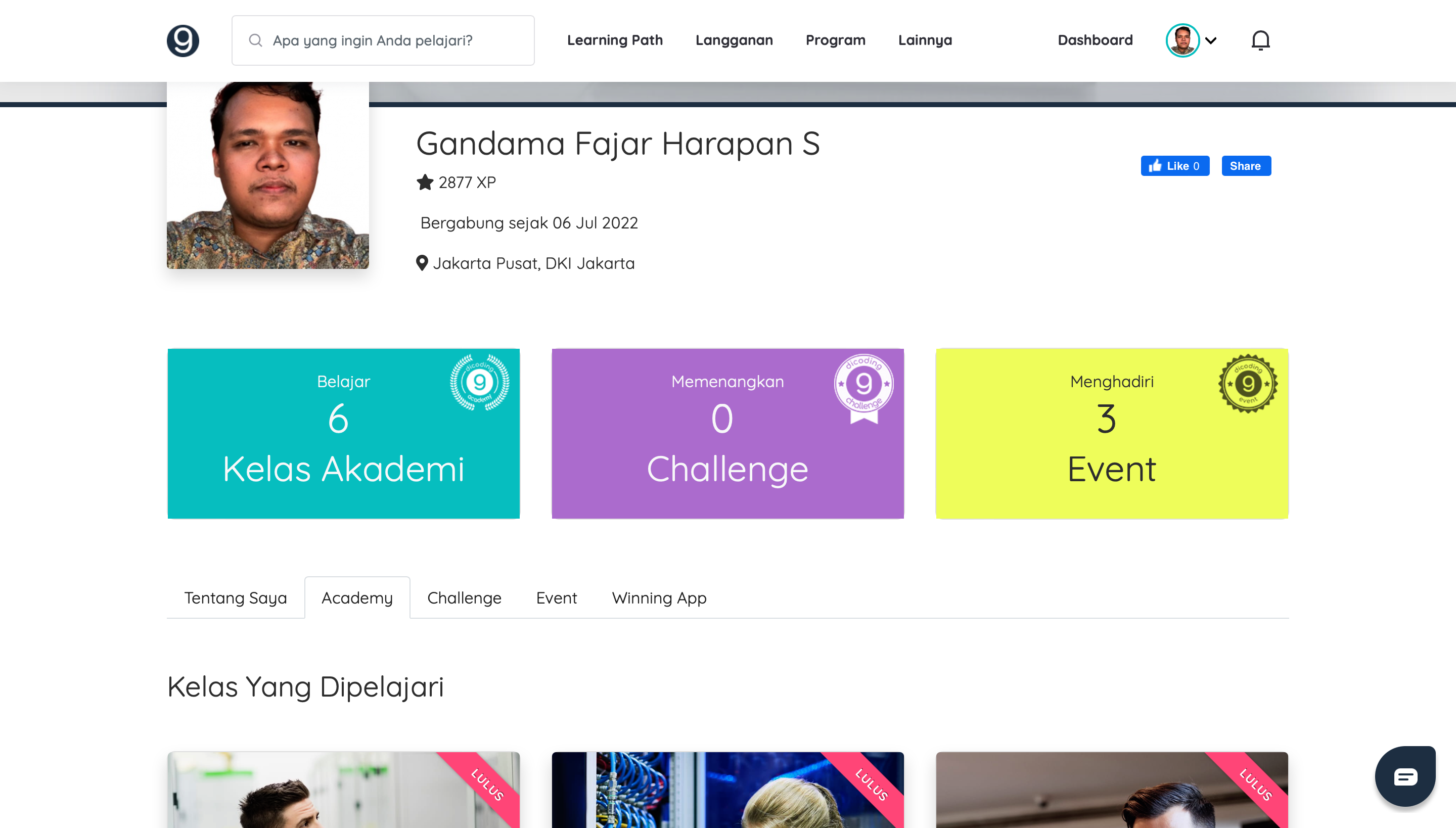Click the search magnifier icon
The image size is (1456, 828).
point(255,40)
